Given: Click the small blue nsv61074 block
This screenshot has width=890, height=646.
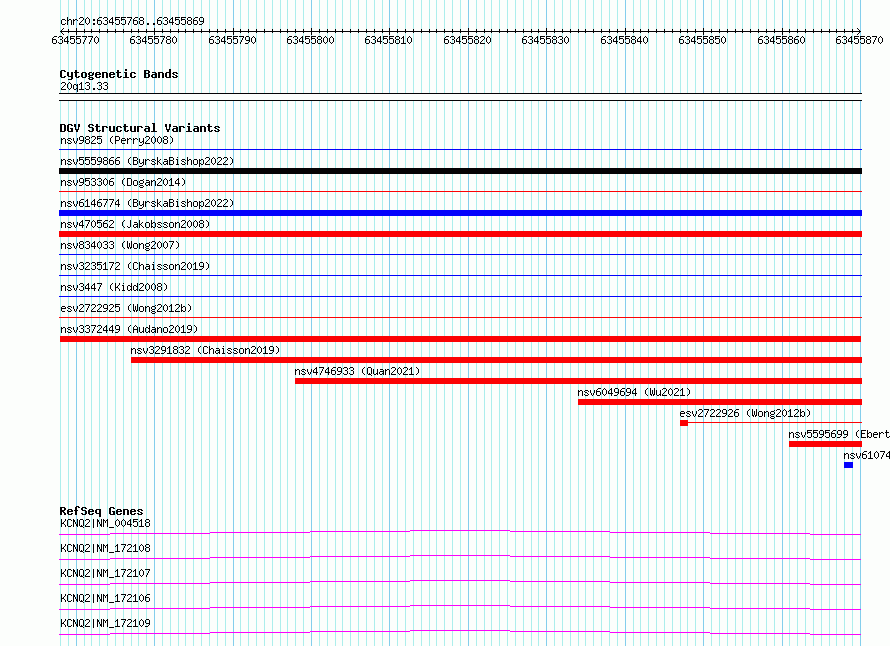Looking at the screenshot, I should pyautogui.click(x=849, y=465).
